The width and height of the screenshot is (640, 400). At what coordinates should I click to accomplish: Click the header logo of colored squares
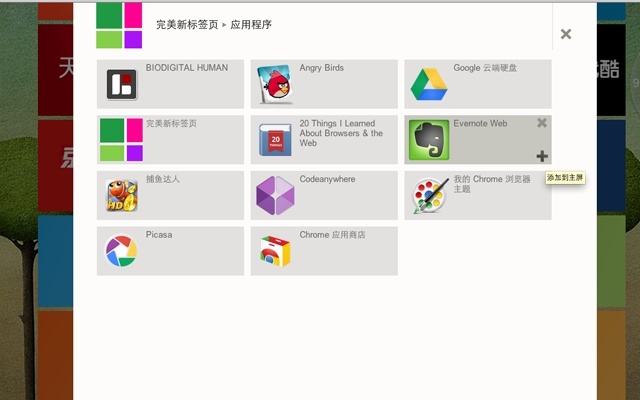point(119,25)
